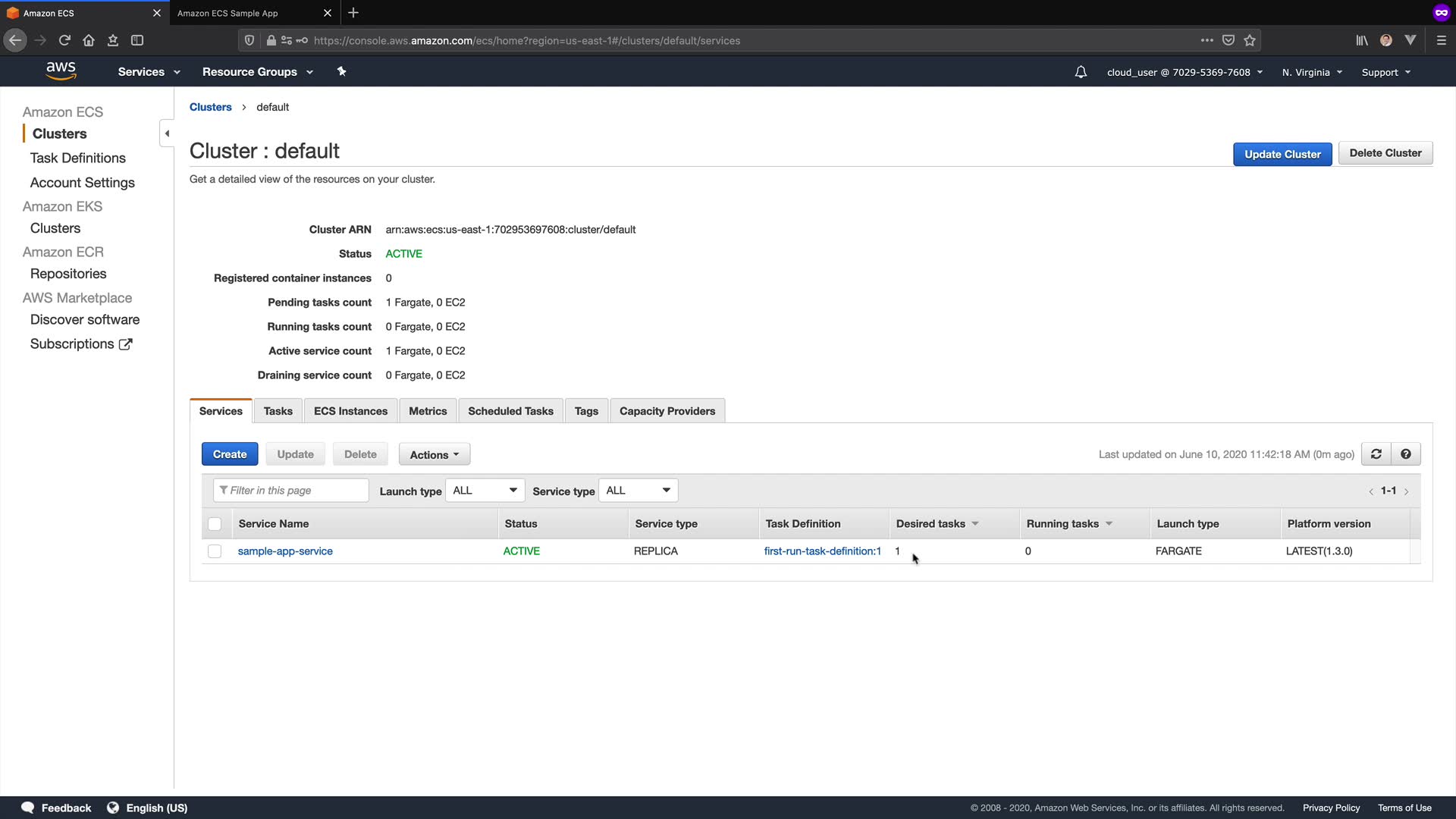Screen dimensions: 1456x819
Task: Open the Launch type ALL dropdown
Action: (x=485, y=491)
